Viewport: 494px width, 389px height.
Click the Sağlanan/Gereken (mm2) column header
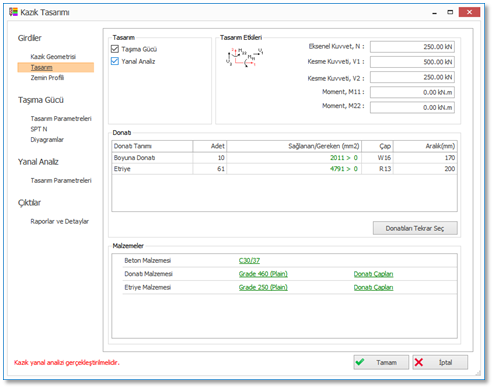[294, 146]
